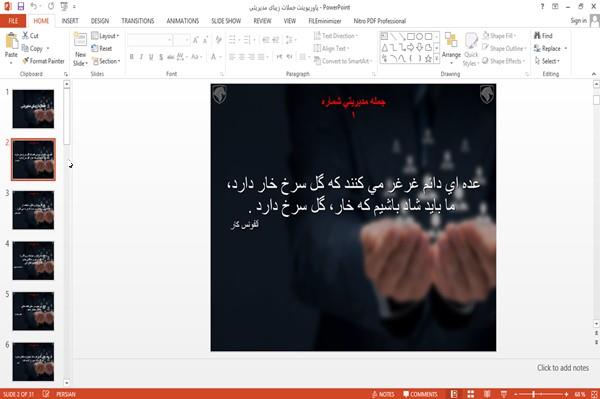
Task: Select slide 4 thumbnail in the panel
Action: [x=33, y=261]
